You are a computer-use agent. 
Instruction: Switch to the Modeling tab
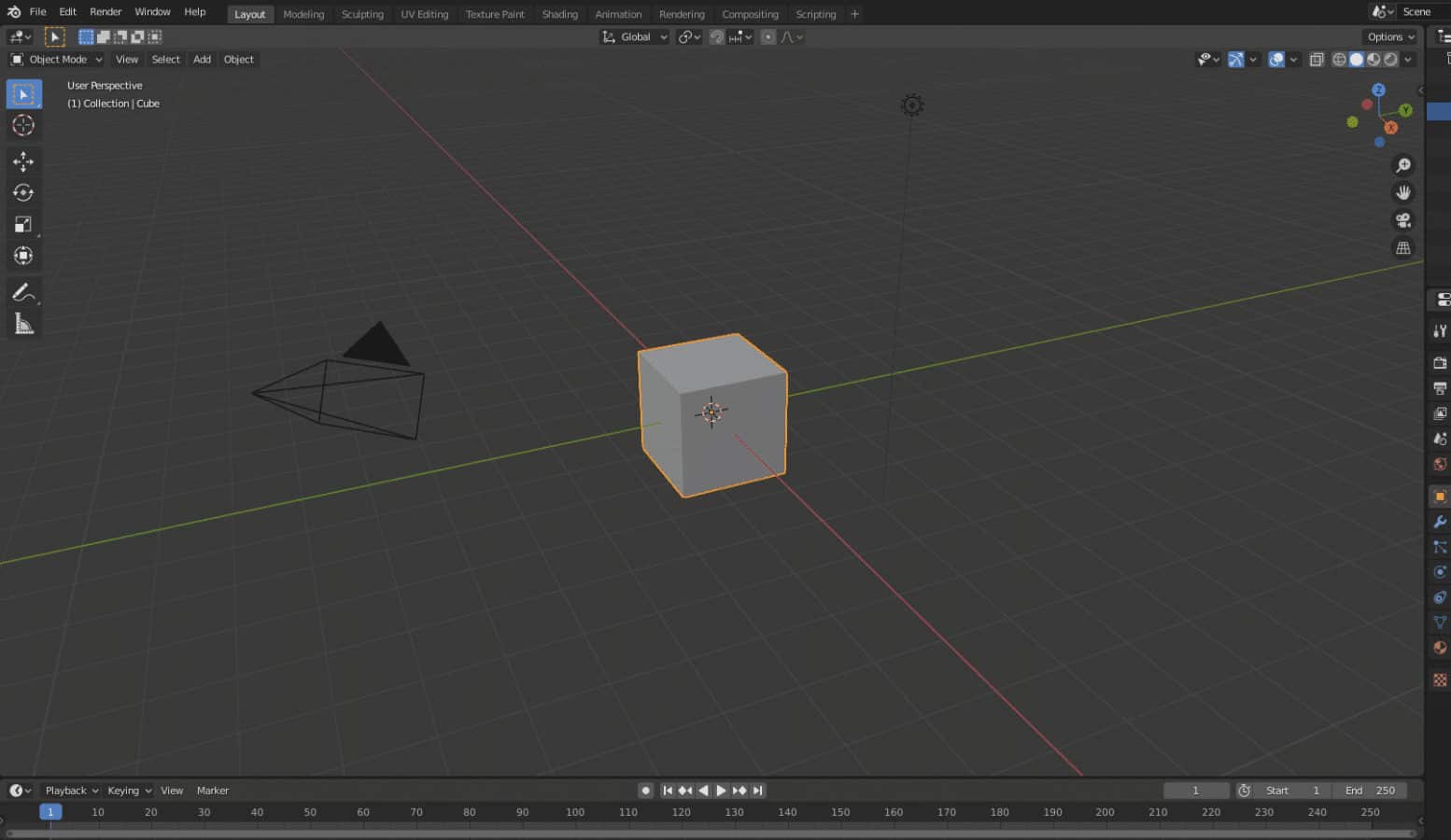pyautogui.click(x=303, y=14)
